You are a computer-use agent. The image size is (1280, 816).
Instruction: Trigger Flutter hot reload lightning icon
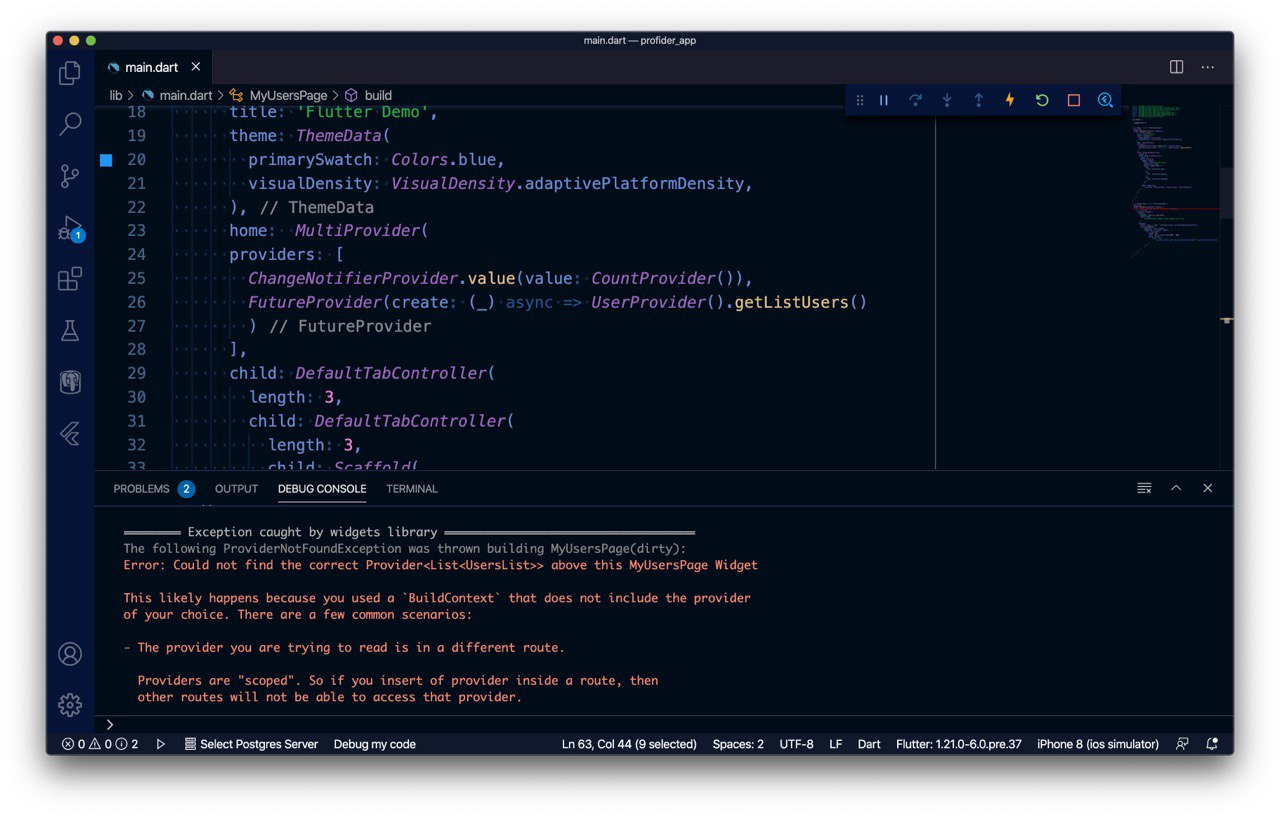pos(1010,100)
